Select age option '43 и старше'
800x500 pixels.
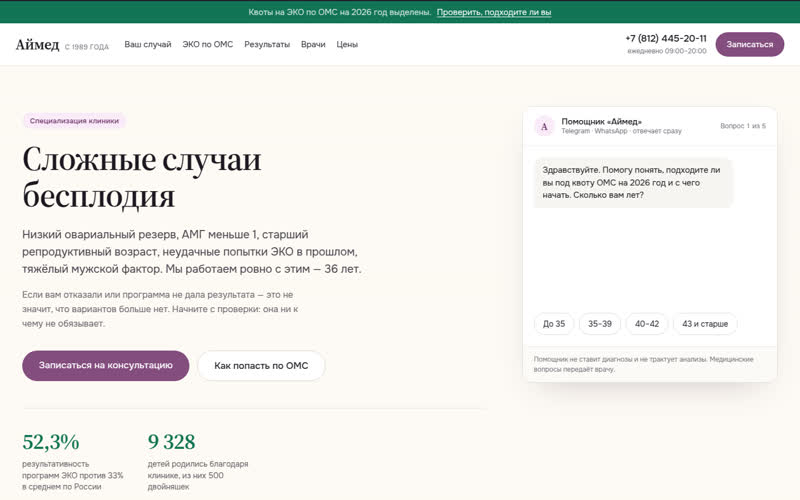(705, 324)
